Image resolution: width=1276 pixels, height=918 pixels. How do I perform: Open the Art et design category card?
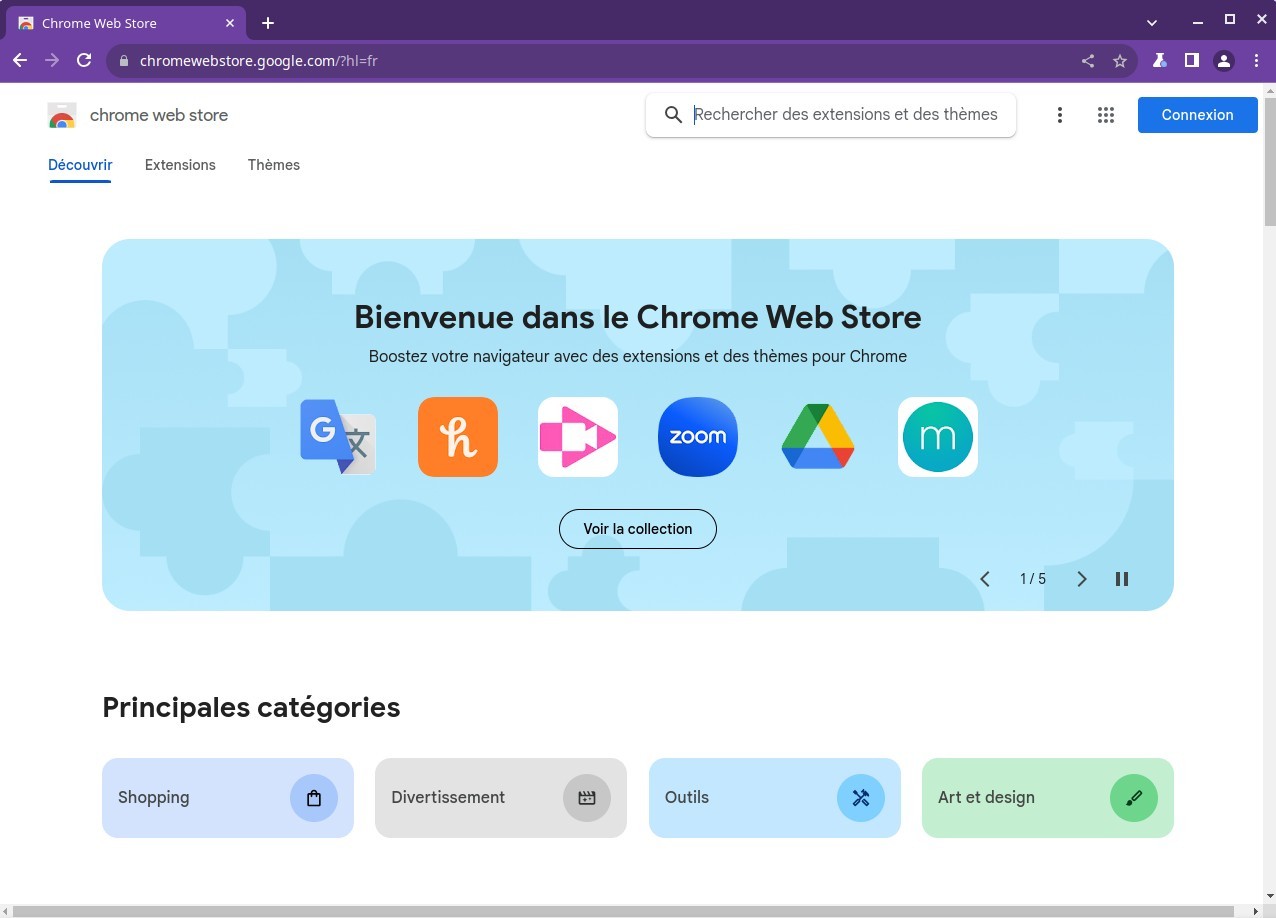pos(1048,798)
